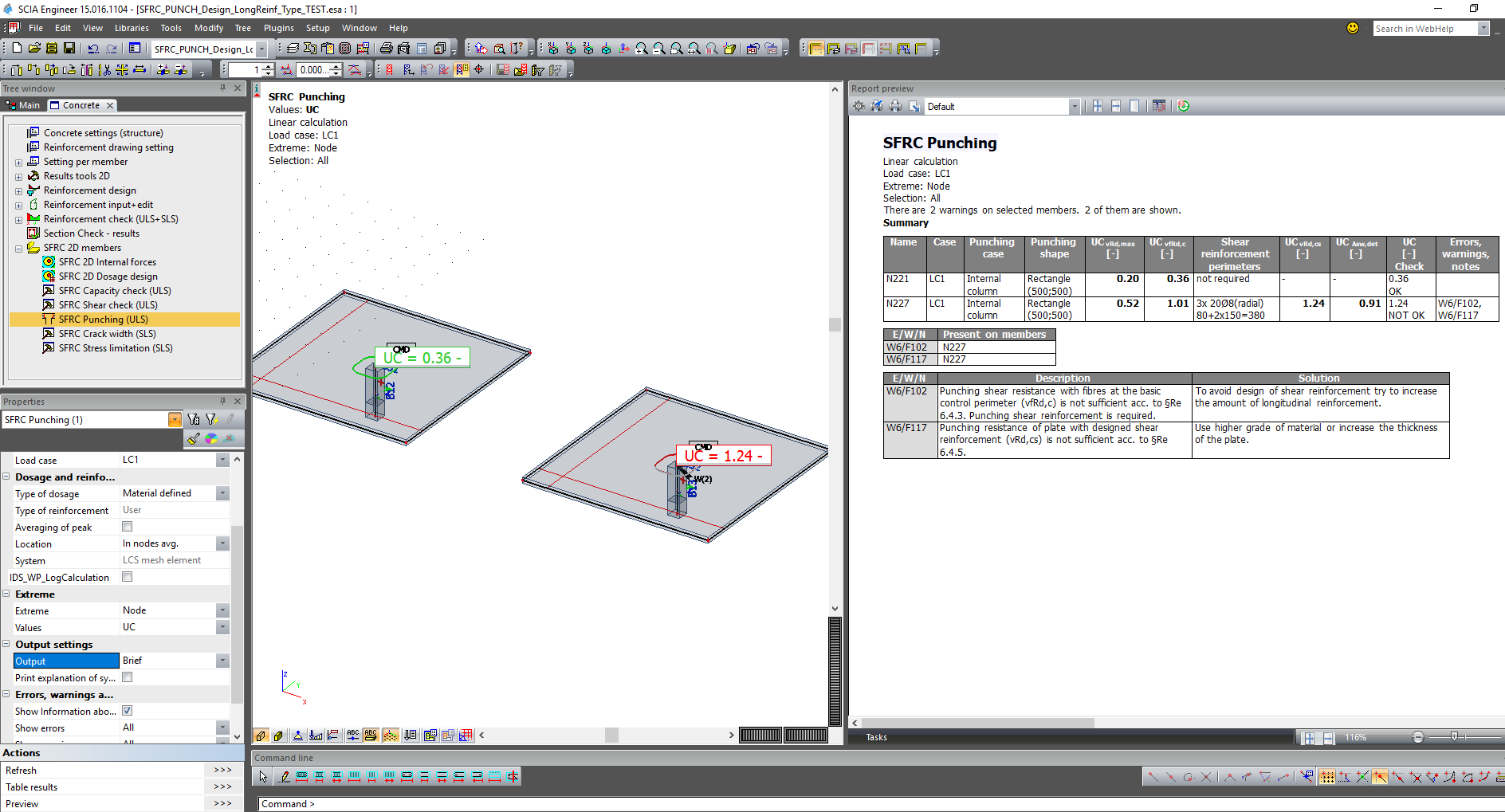Increase the value in the stepper showing 1

(x=269, y=66)
